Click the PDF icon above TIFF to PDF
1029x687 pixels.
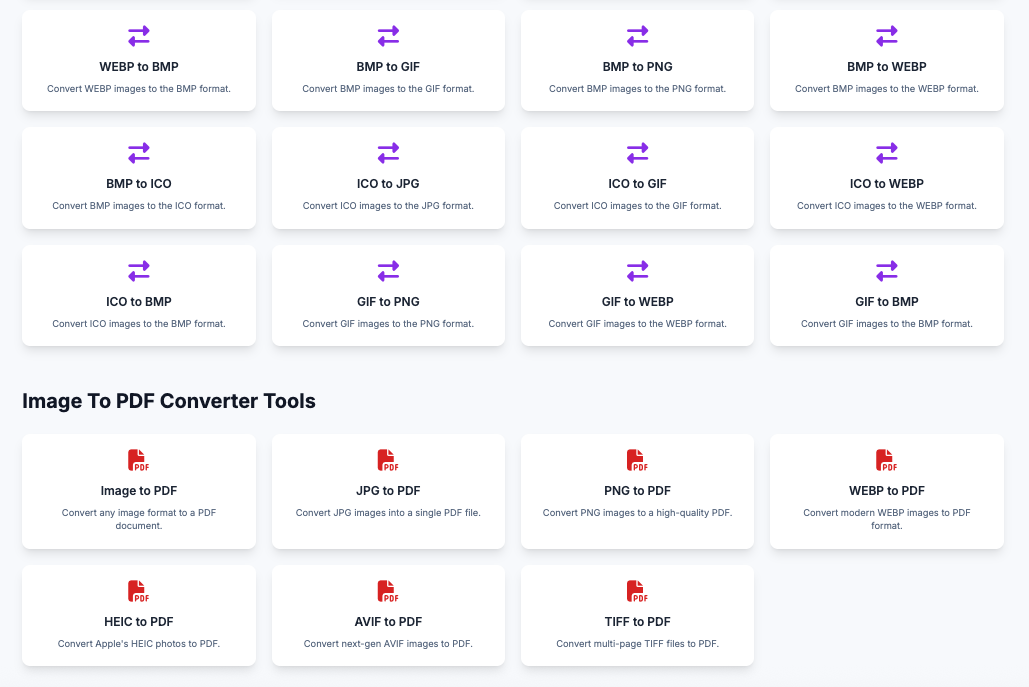(x=637, y=591)
